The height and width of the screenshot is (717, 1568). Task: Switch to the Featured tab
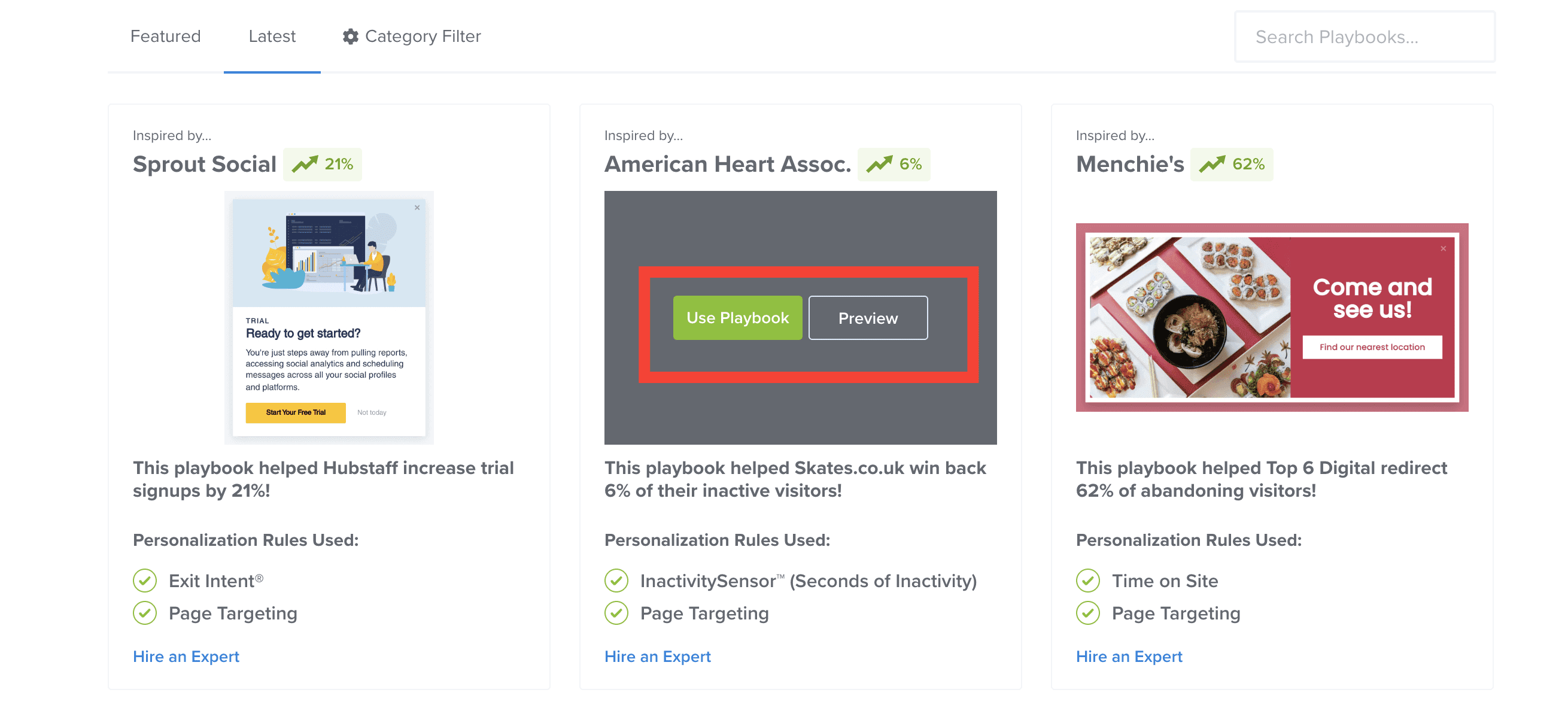pos(166,36)
